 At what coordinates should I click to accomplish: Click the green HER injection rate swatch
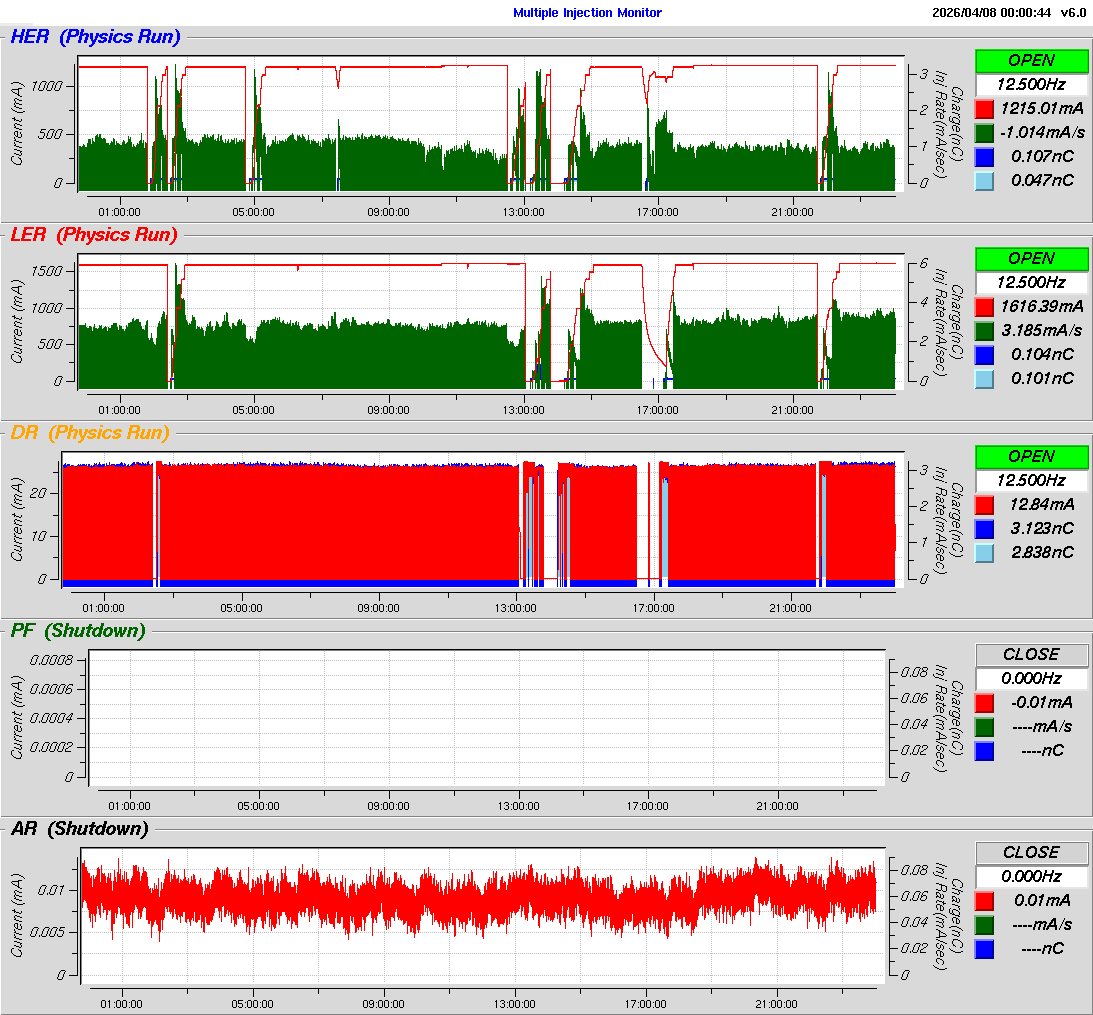point(984,132)
